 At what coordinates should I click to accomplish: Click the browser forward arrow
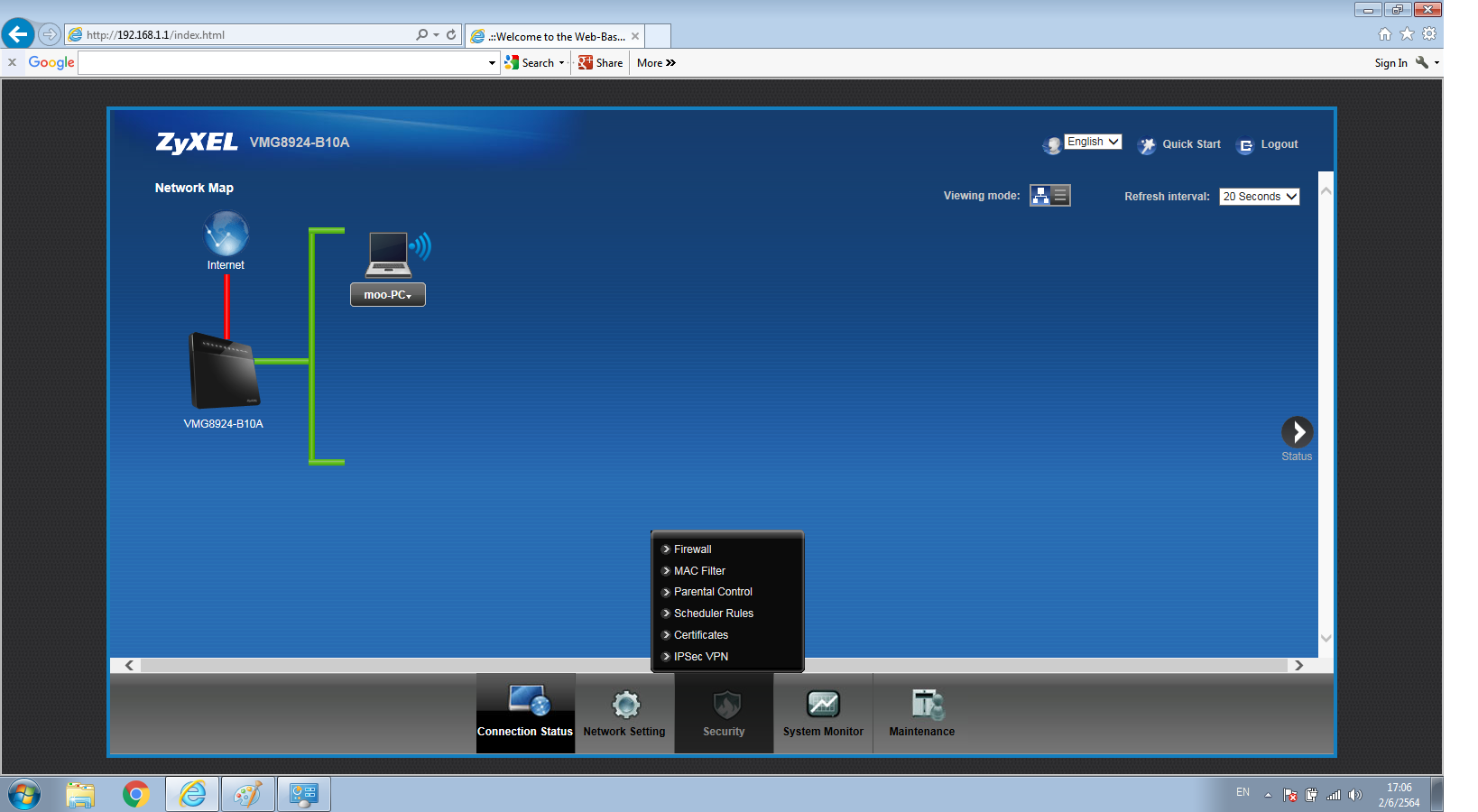(50, 34)
